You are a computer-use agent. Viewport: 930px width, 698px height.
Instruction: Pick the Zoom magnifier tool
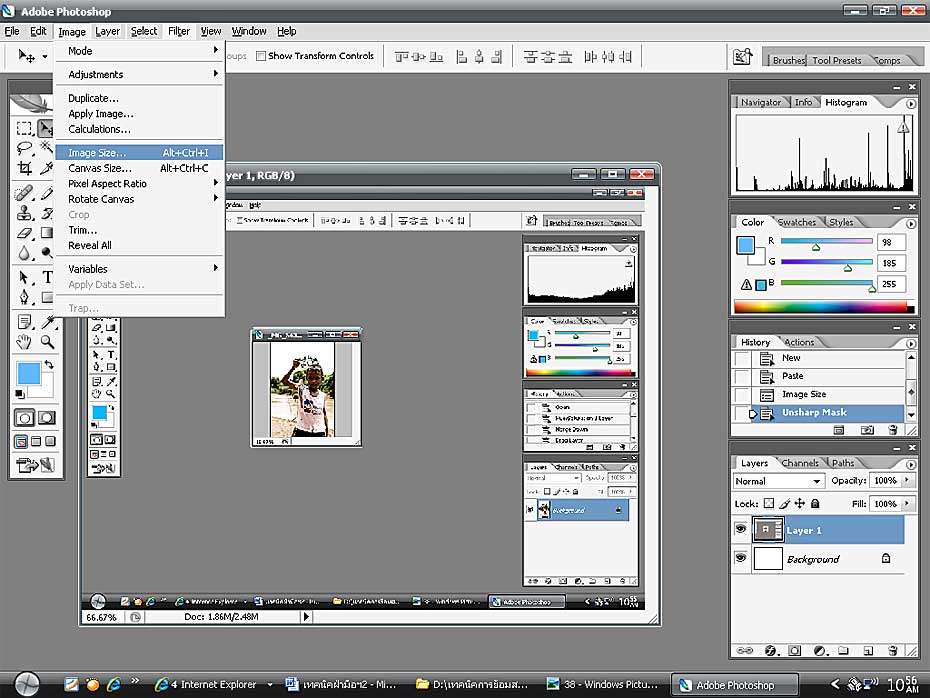pyautogui.click(x=46, y=342)
